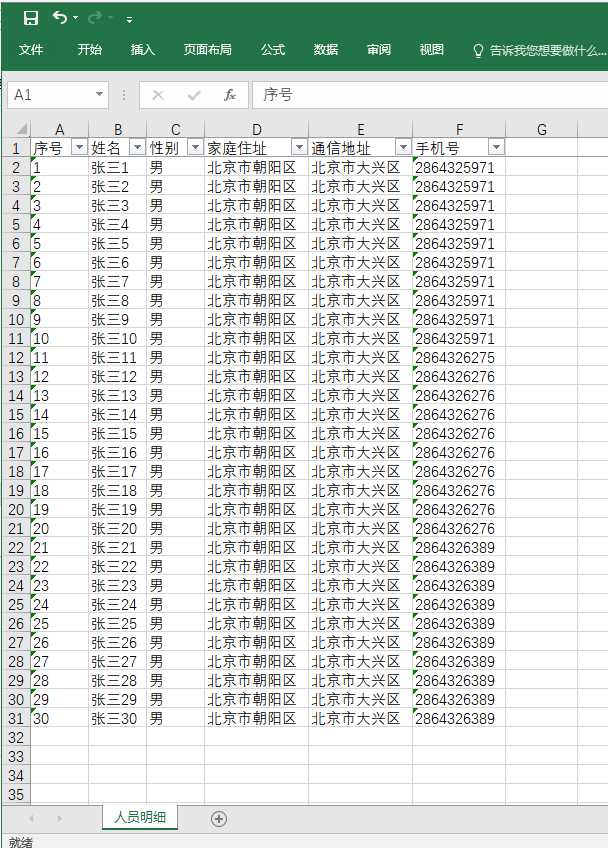Click the Name Box showing A1

pos(50,95)
